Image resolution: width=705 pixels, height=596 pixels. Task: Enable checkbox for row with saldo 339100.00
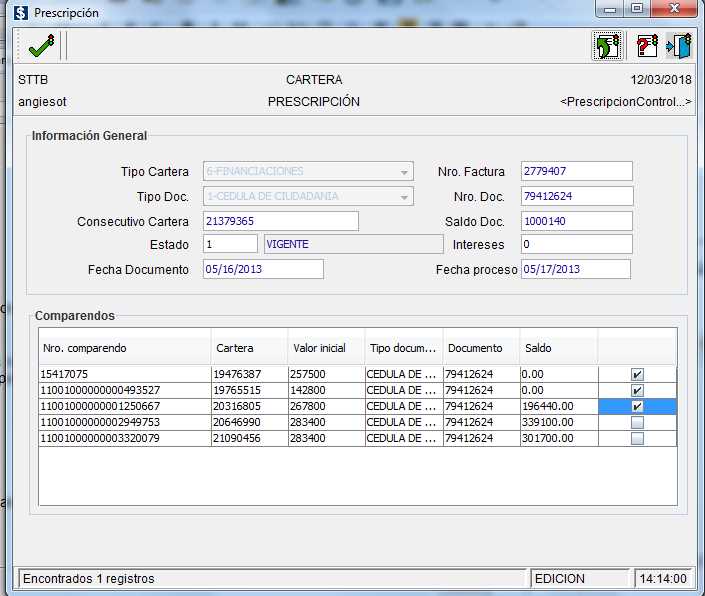(637, 422)
